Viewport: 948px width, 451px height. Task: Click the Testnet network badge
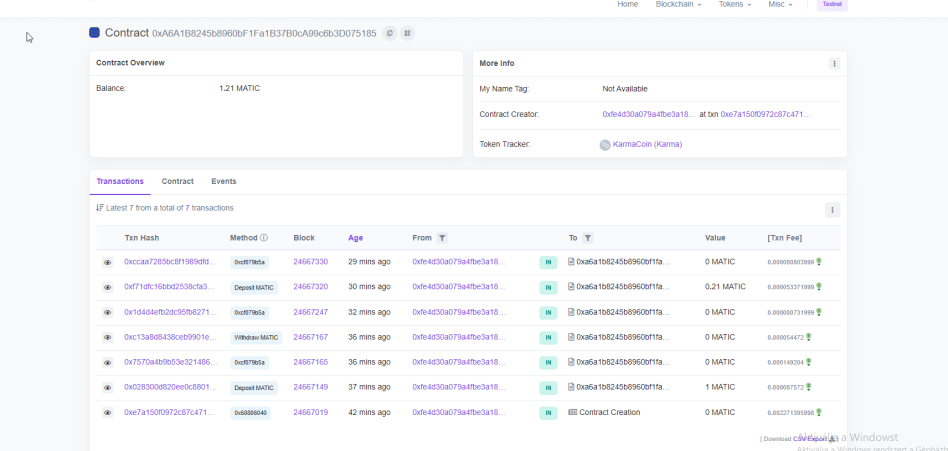832,5
